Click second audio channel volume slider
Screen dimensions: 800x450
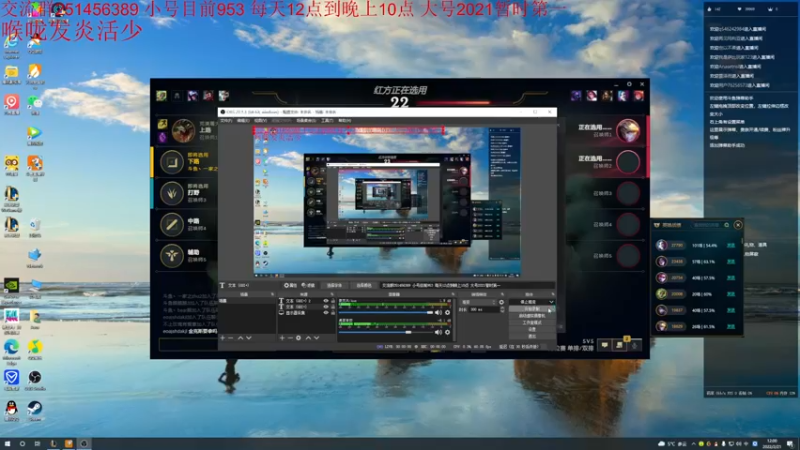click(x=386, y=332)
